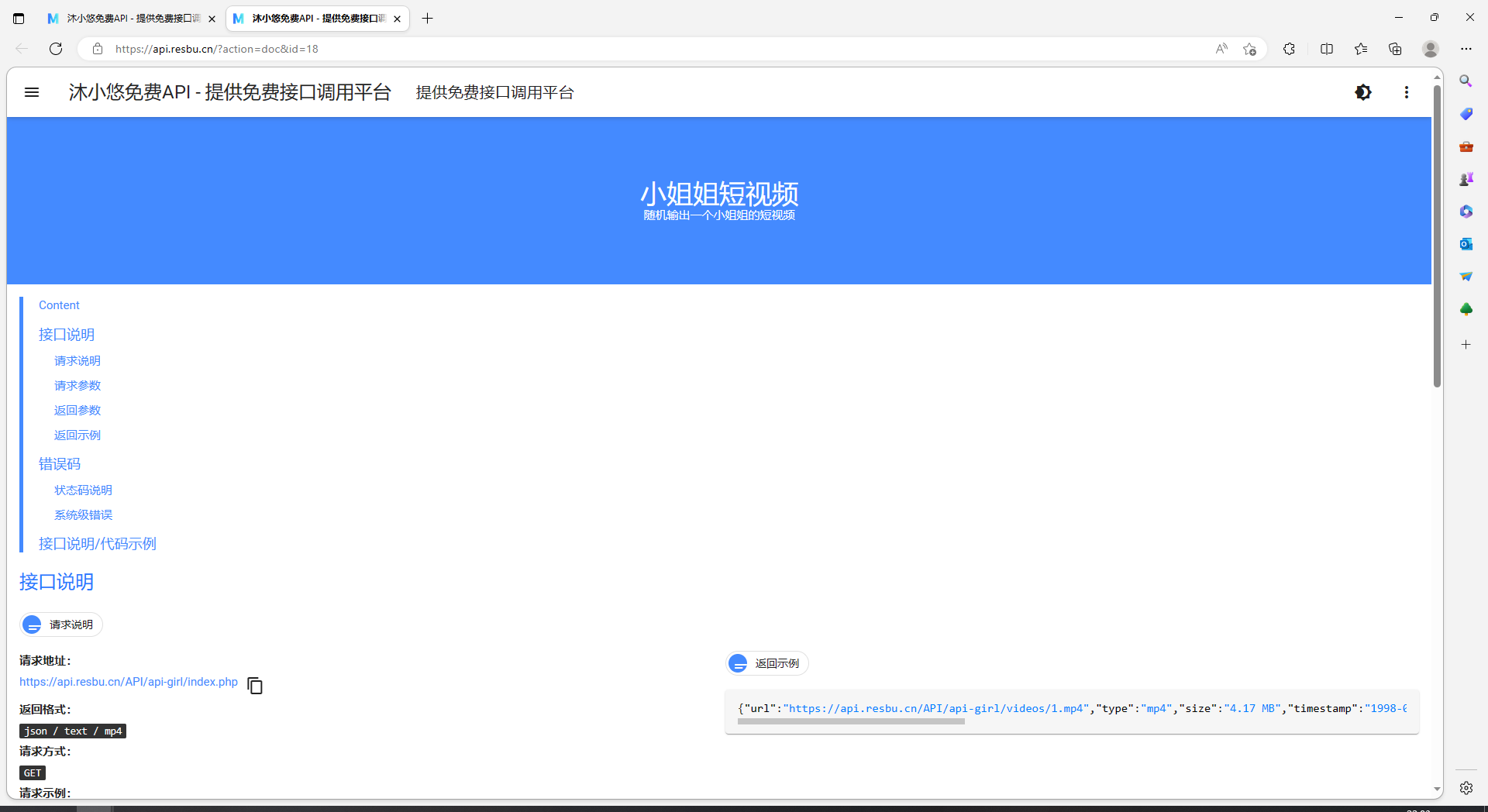Toggle dark mode on the API documentation page
Image resolution: width=1488 pixels, height=812 pixels.
[x=1363, y=92]
